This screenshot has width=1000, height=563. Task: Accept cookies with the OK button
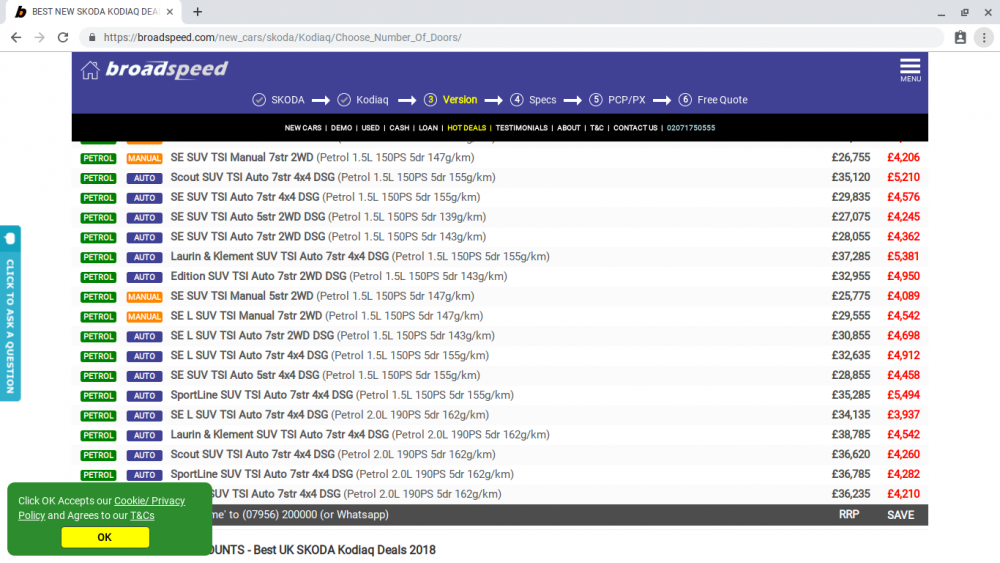pos(105,537)
